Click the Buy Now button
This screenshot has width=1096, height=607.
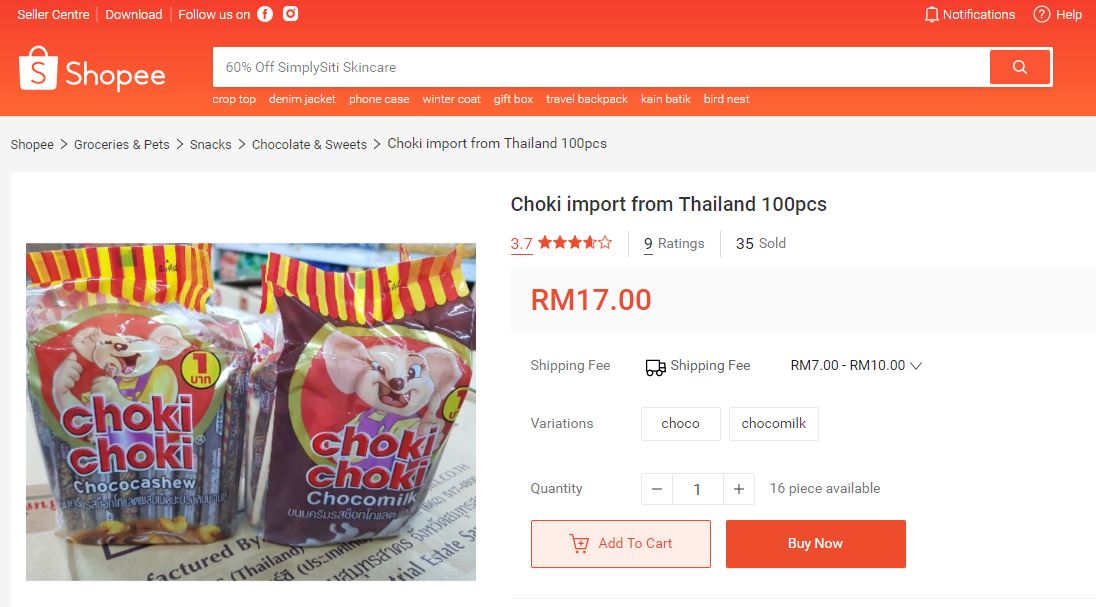coord(816,543)
